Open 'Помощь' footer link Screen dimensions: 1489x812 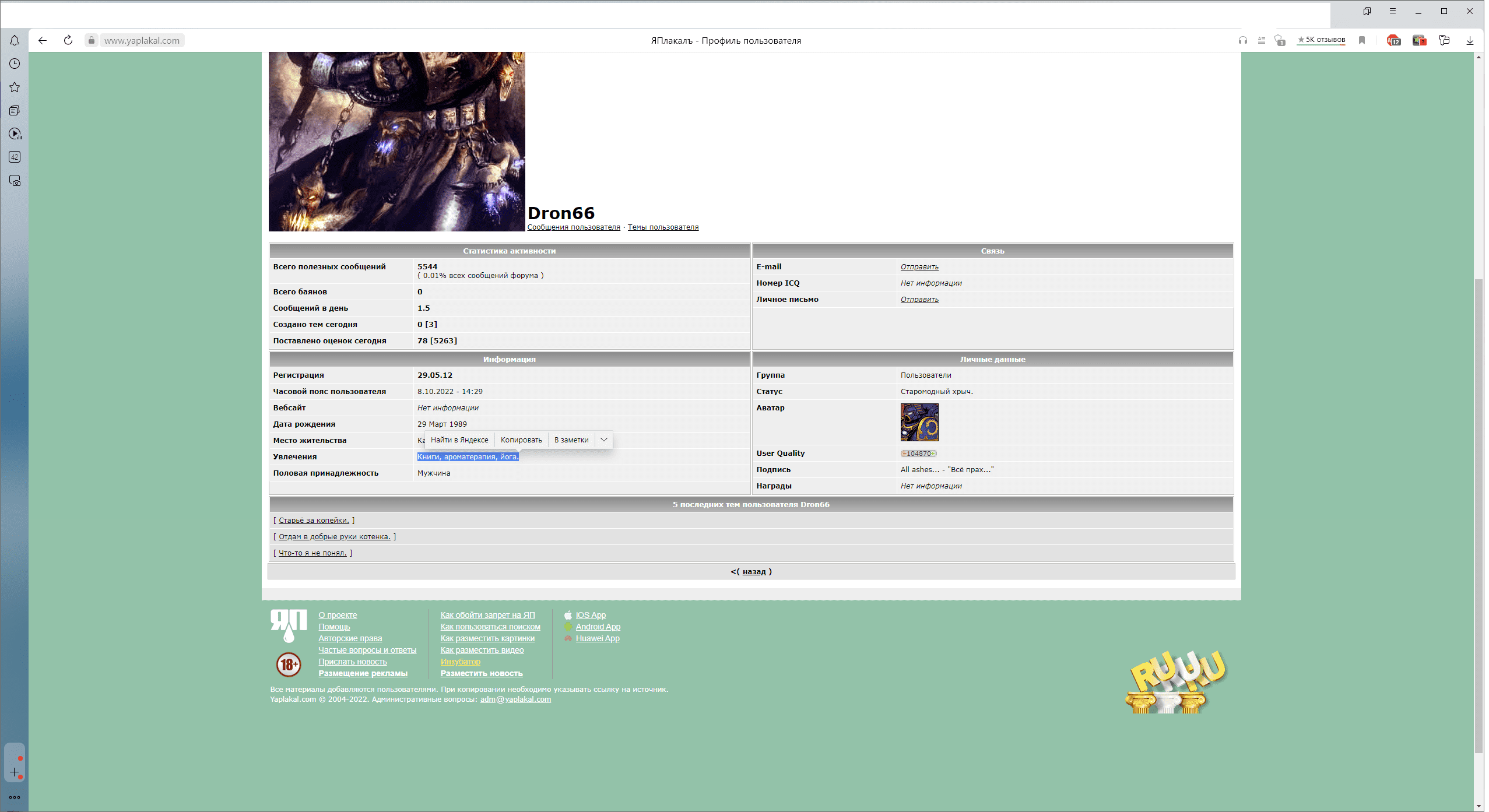point(334,627)
